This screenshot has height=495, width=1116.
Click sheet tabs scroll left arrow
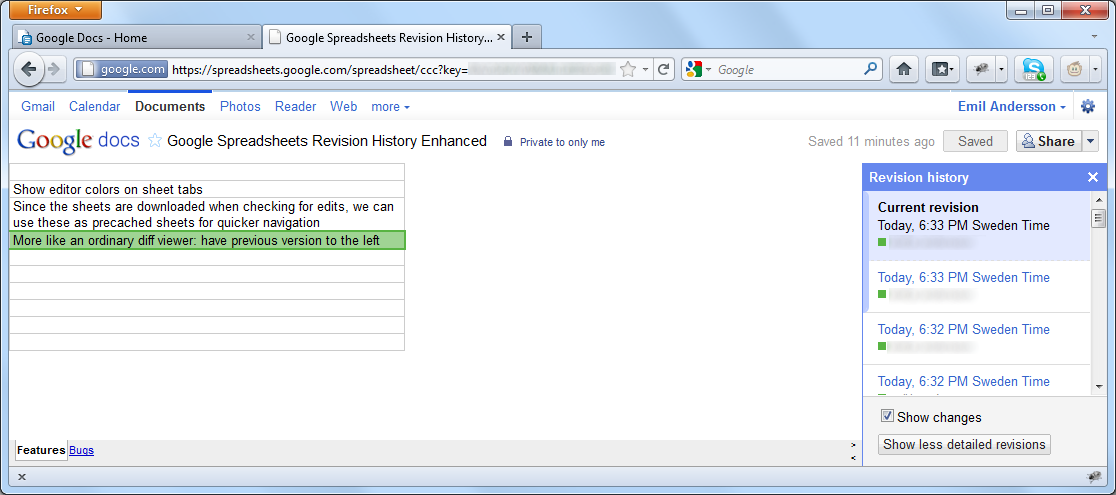(853, 457)
